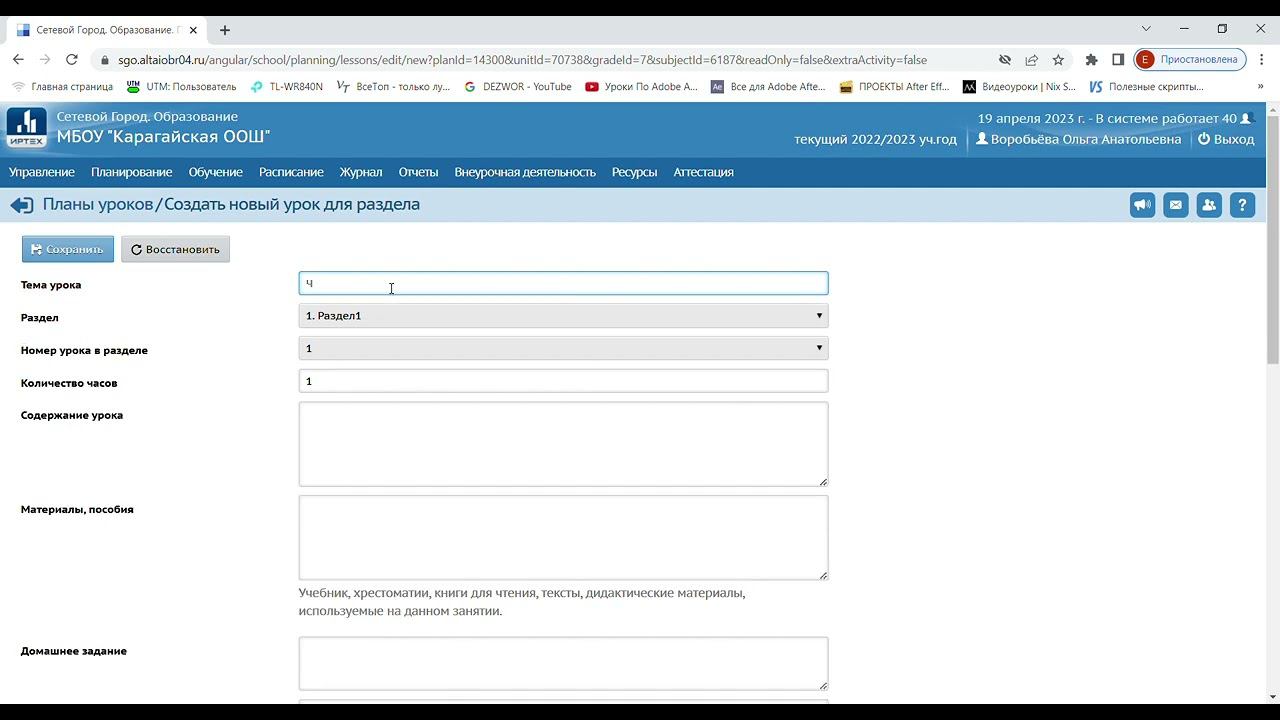This screenshot has width=1280, height=720.
Task: Click the users contacts icon
Action: [x=1209, y=205]
